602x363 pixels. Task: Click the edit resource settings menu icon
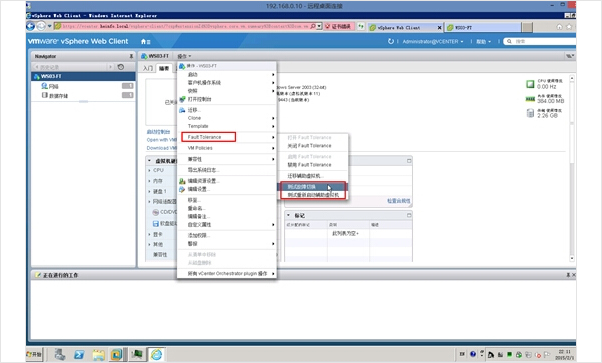click(182, 181)
